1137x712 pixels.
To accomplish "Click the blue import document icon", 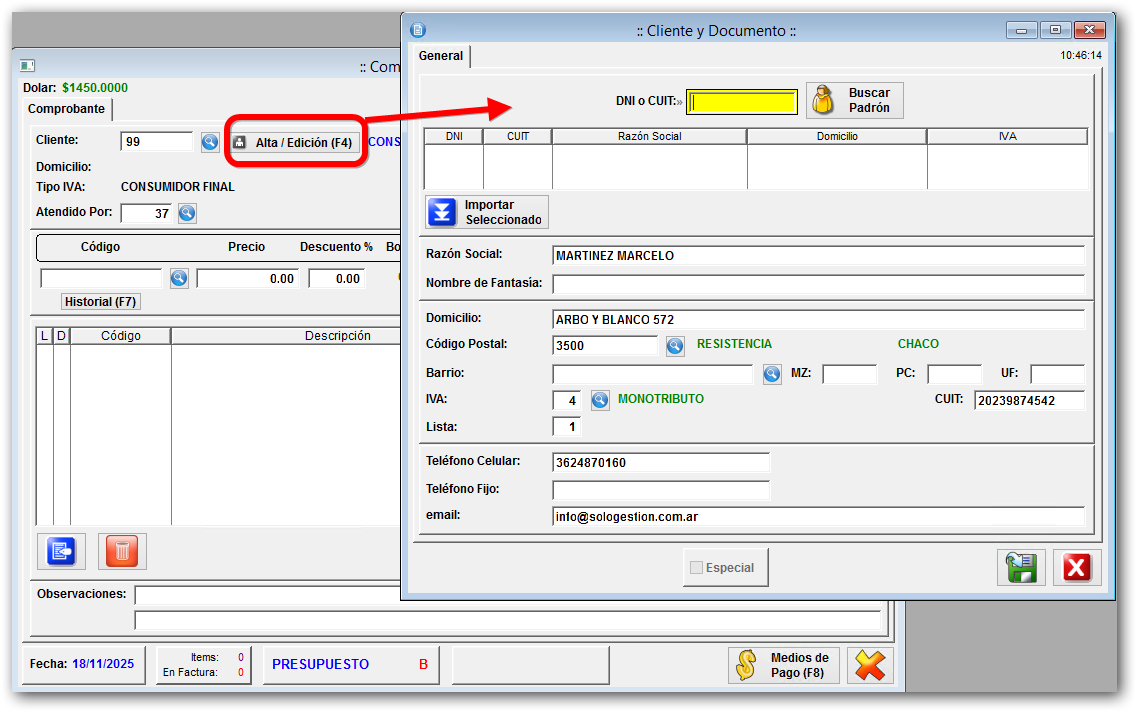I will [61, 551].
